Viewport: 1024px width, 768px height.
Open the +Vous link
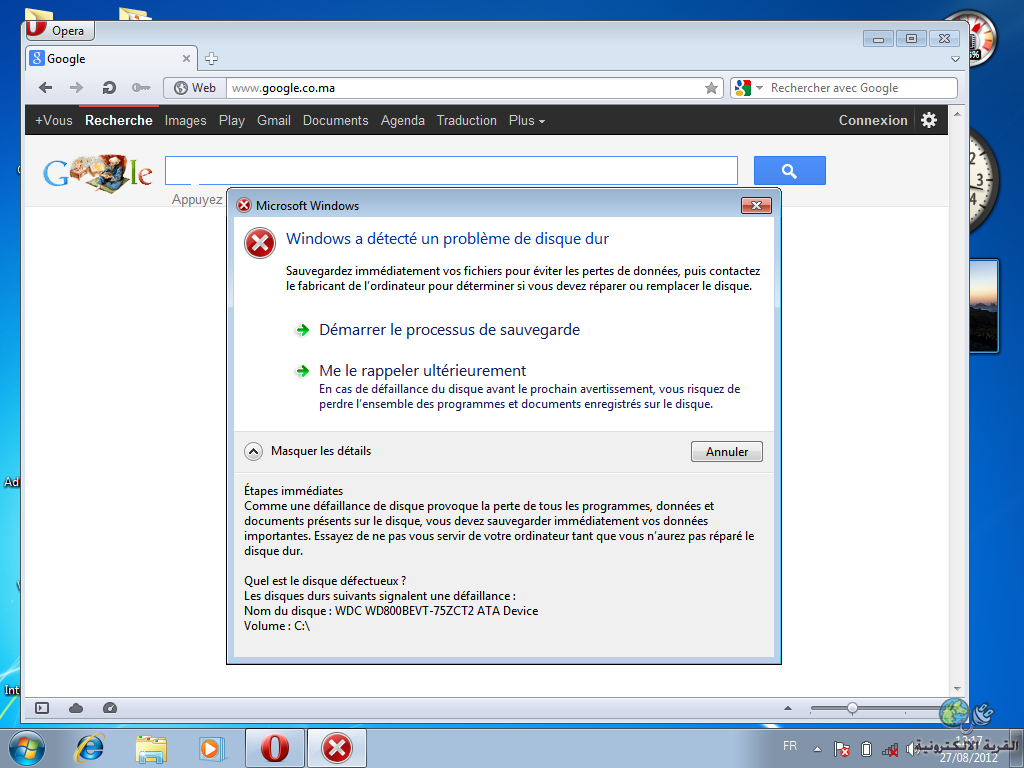coord(54,120)
